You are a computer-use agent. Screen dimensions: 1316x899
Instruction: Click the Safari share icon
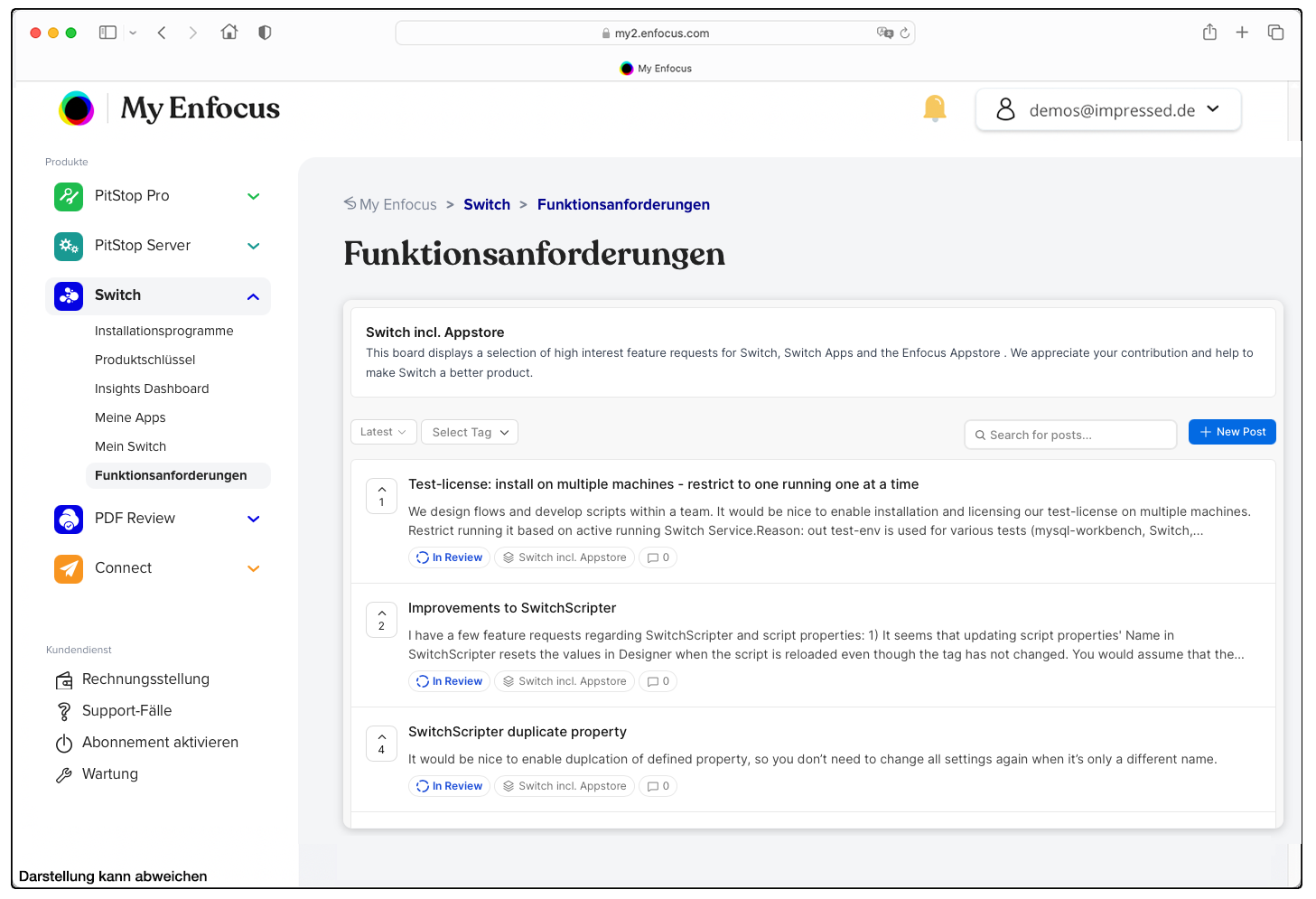pos(1209,33)
